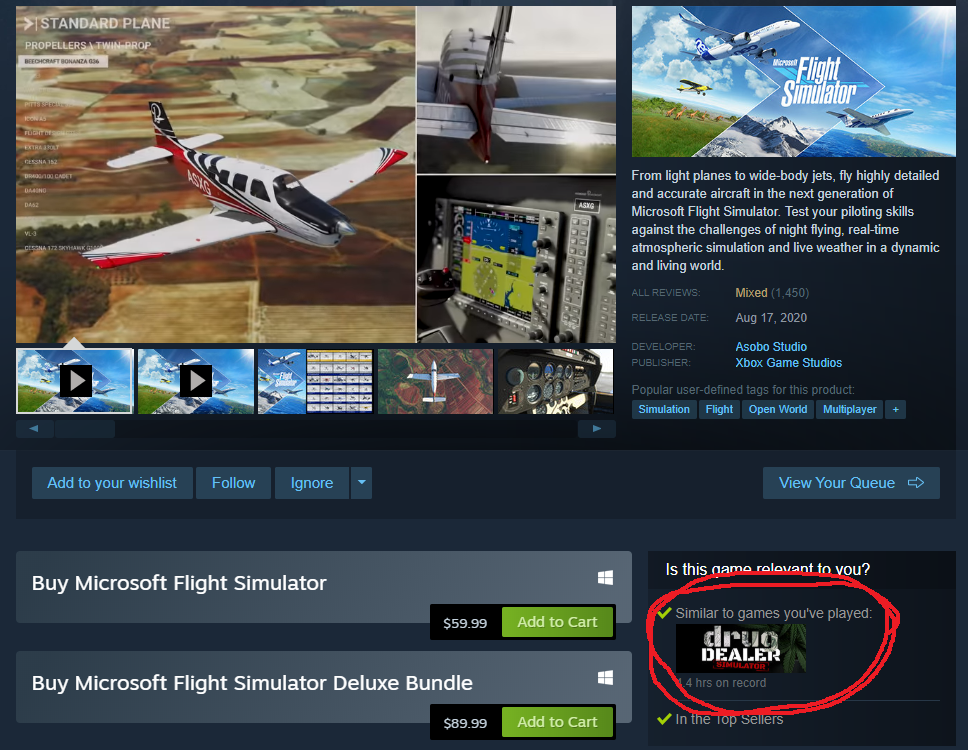Open the Drug Dealer Simulator game image

click(x=741, y=648)
